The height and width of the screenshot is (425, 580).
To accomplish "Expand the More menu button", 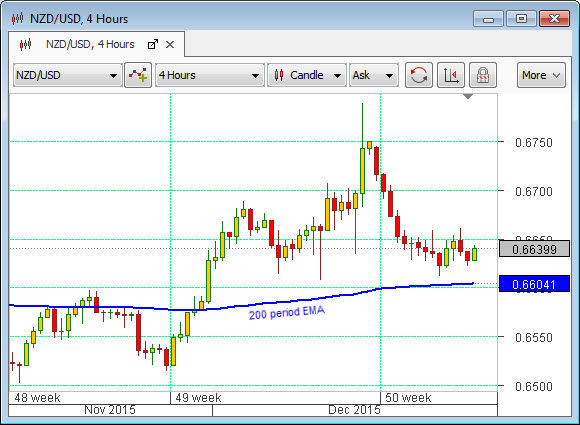I will (x=541, y=75).
